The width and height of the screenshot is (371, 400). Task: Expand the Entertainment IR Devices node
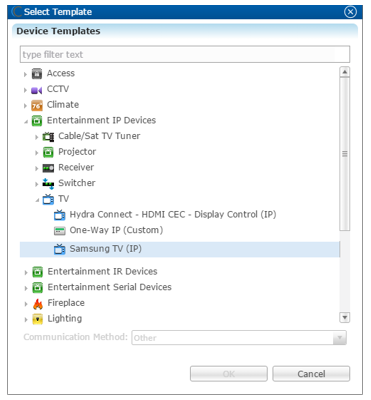[x=26, y=273]
